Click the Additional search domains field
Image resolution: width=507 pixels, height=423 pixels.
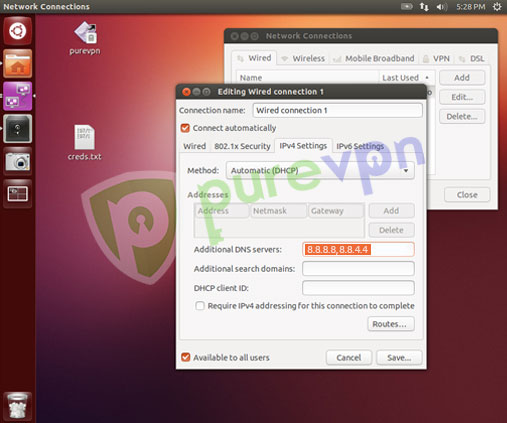tap(358, 269)
